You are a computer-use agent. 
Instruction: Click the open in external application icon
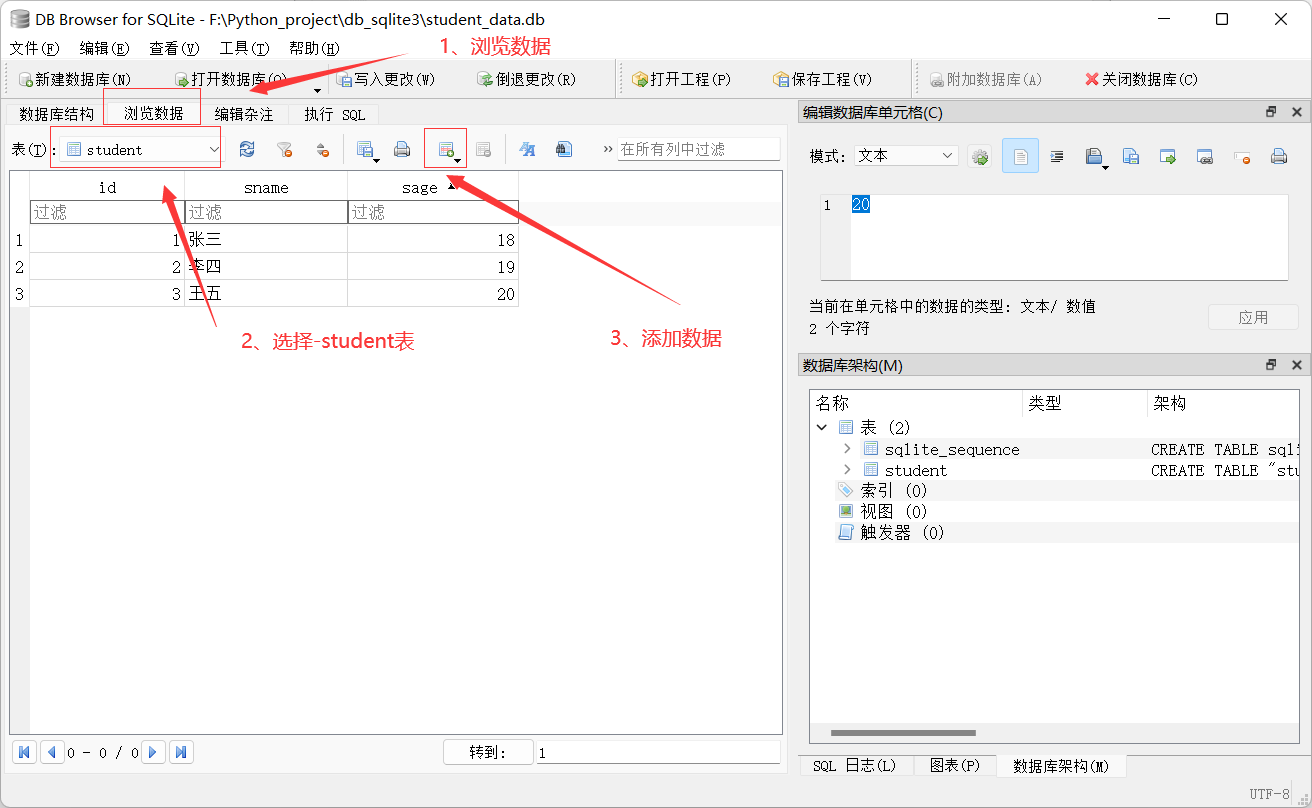tap(1168, 156)
